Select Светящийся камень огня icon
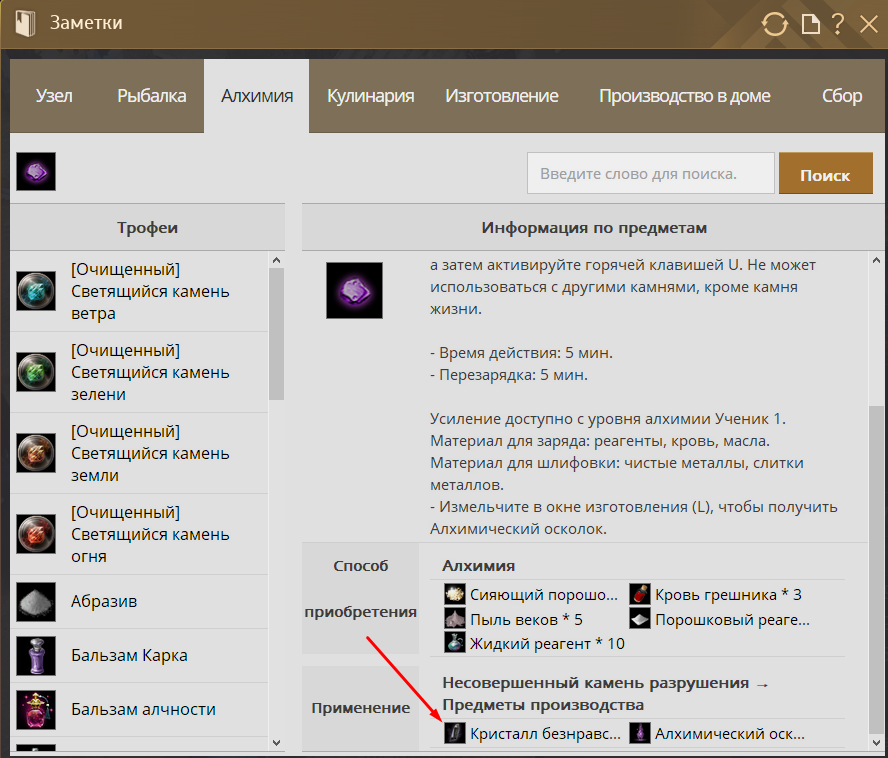The height and width of the screenshot is (758, 888). coord(36,534)
